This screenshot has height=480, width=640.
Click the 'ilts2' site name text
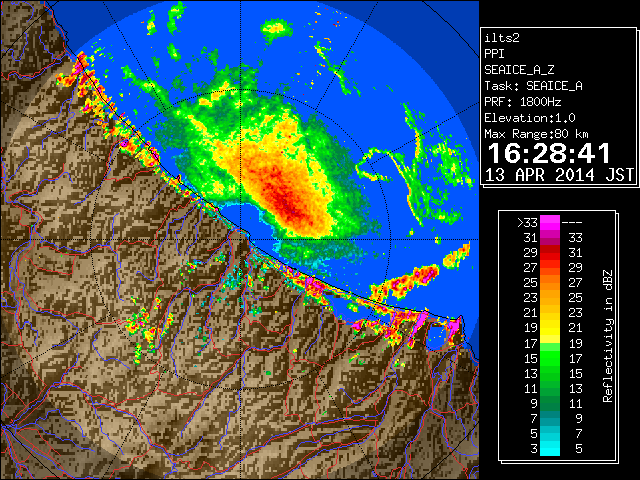click(x=502, y=38)
